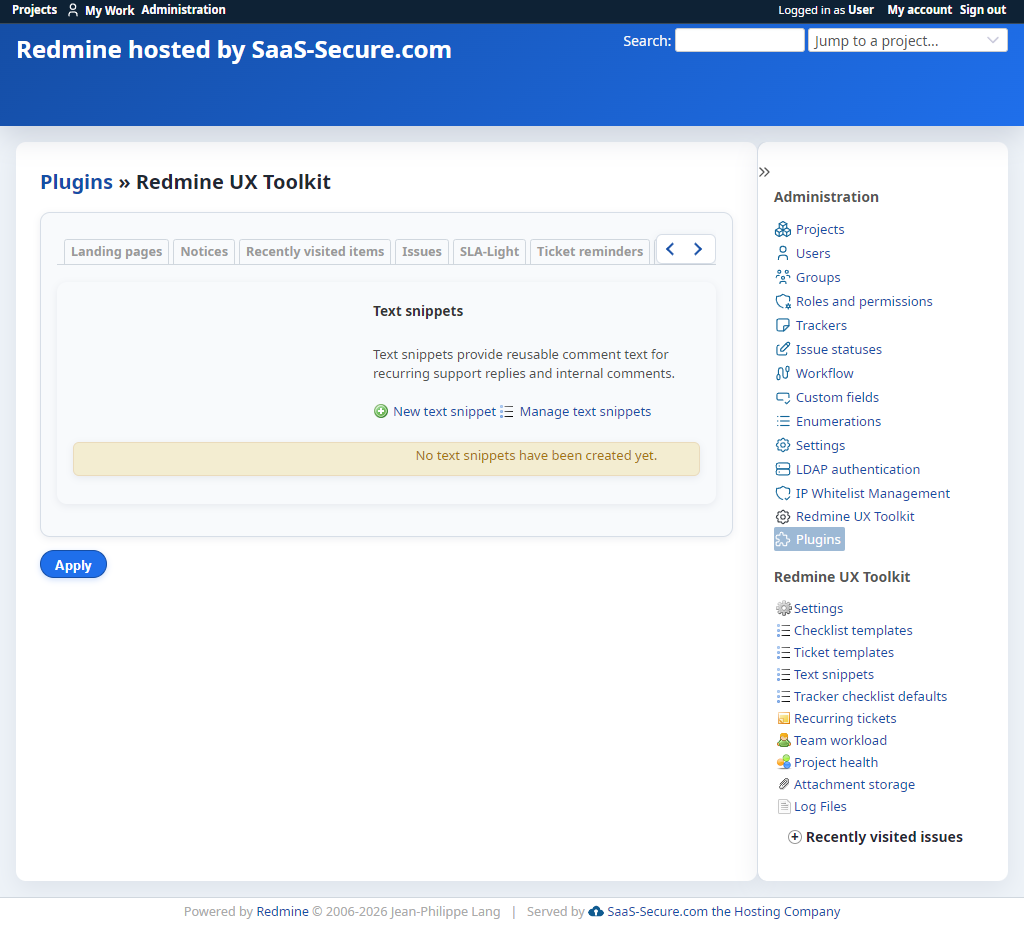Viewport: 1024px width, 925px height.
Task: Click the Recurring tickets calendar icon
Action: click(x=784, y=719)
